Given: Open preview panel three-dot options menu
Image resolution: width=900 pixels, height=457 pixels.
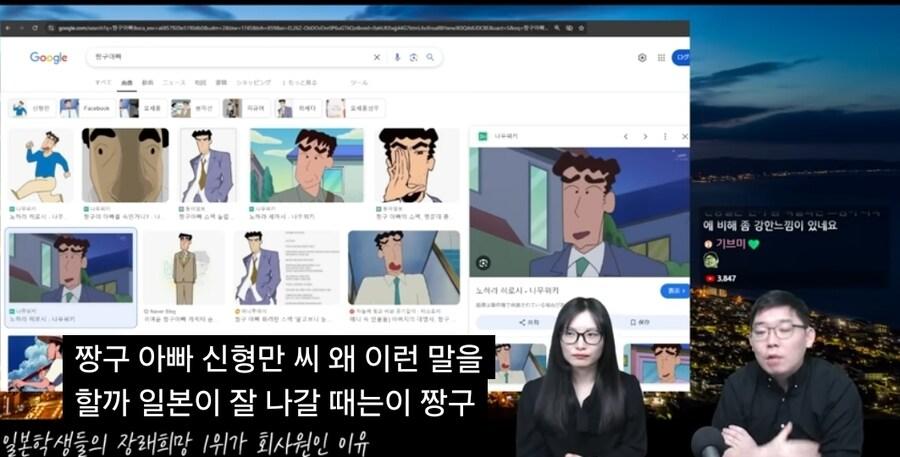Looking at the screenshot, I should 665,137.
